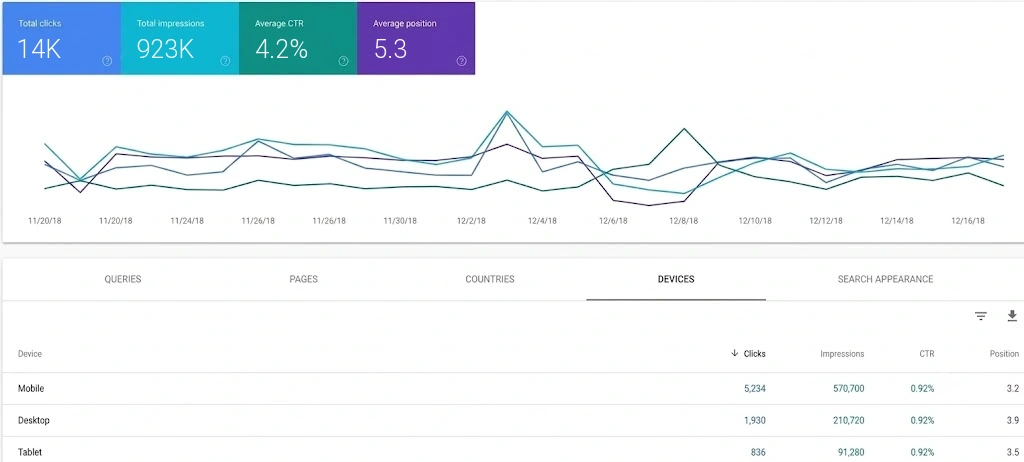Sort table by CTR column header
Image resolution: width=1024 pixels, height=462 pixels.
click(x=927, y=354)
